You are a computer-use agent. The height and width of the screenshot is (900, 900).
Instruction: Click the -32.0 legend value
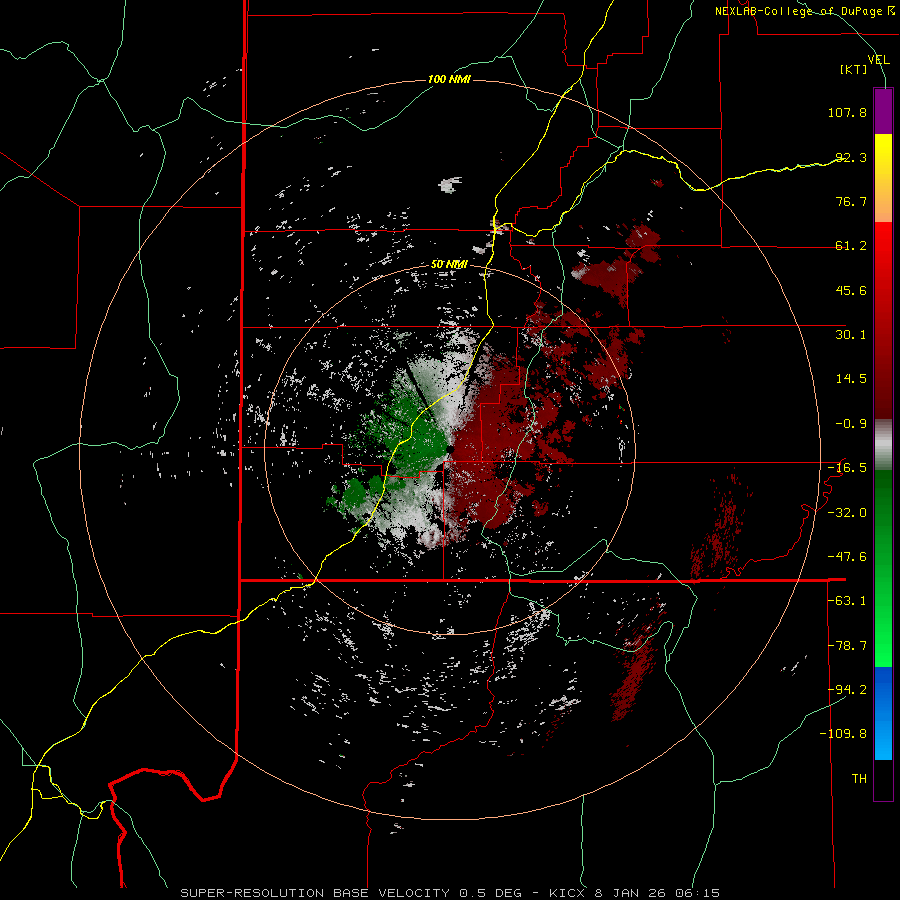pyautogui.click(x=847, y=513)
